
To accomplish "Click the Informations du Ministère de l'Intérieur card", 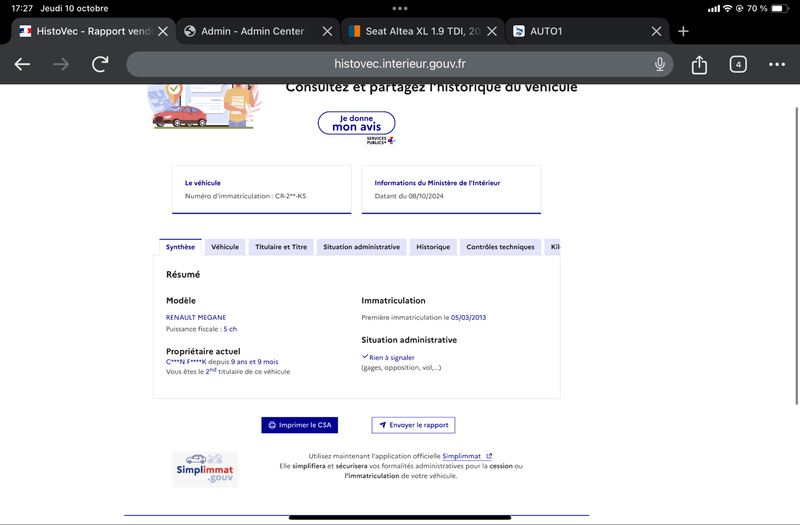I will (x=452, y=189).
